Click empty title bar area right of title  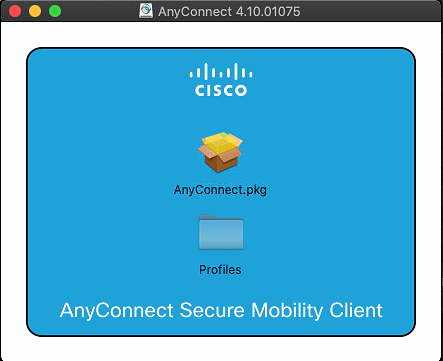click(x=370, y=11)
